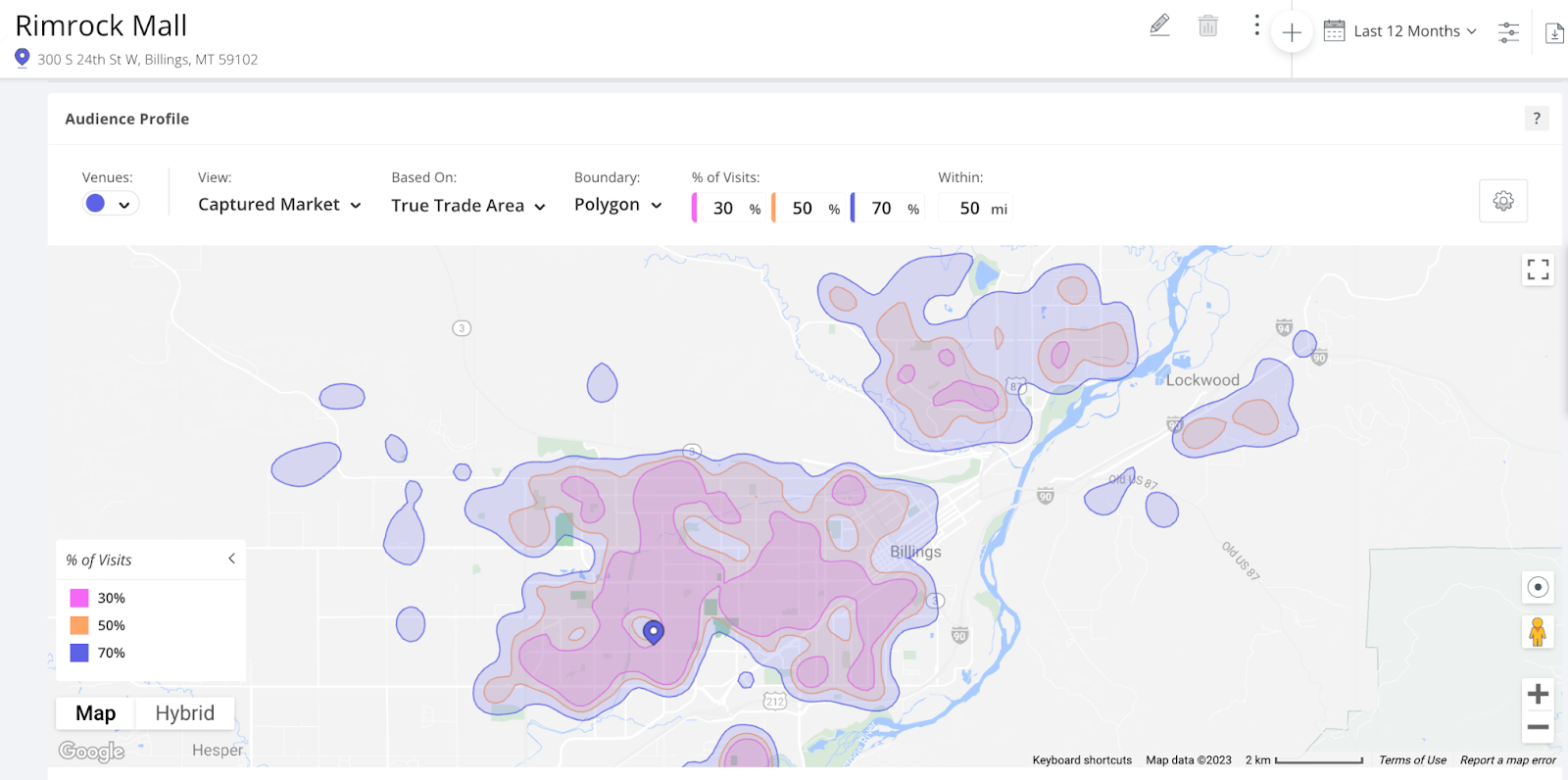Click the plus add button in header

pyautogui.click(x=1292, y=32)
